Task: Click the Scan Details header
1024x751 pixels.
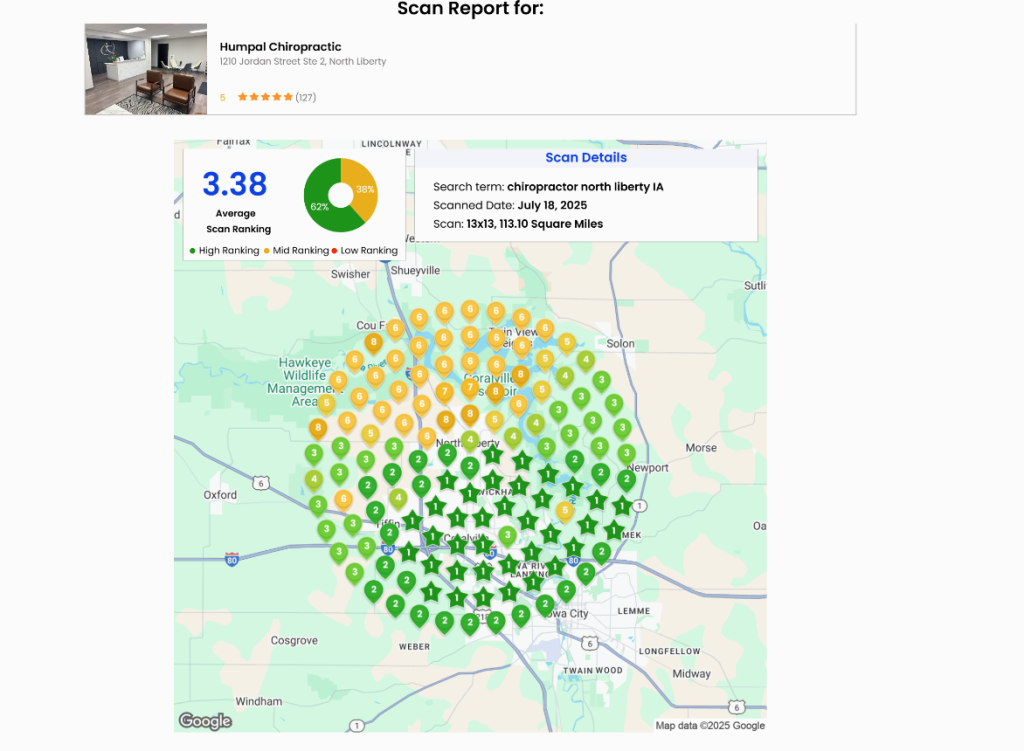Action: 586,157
